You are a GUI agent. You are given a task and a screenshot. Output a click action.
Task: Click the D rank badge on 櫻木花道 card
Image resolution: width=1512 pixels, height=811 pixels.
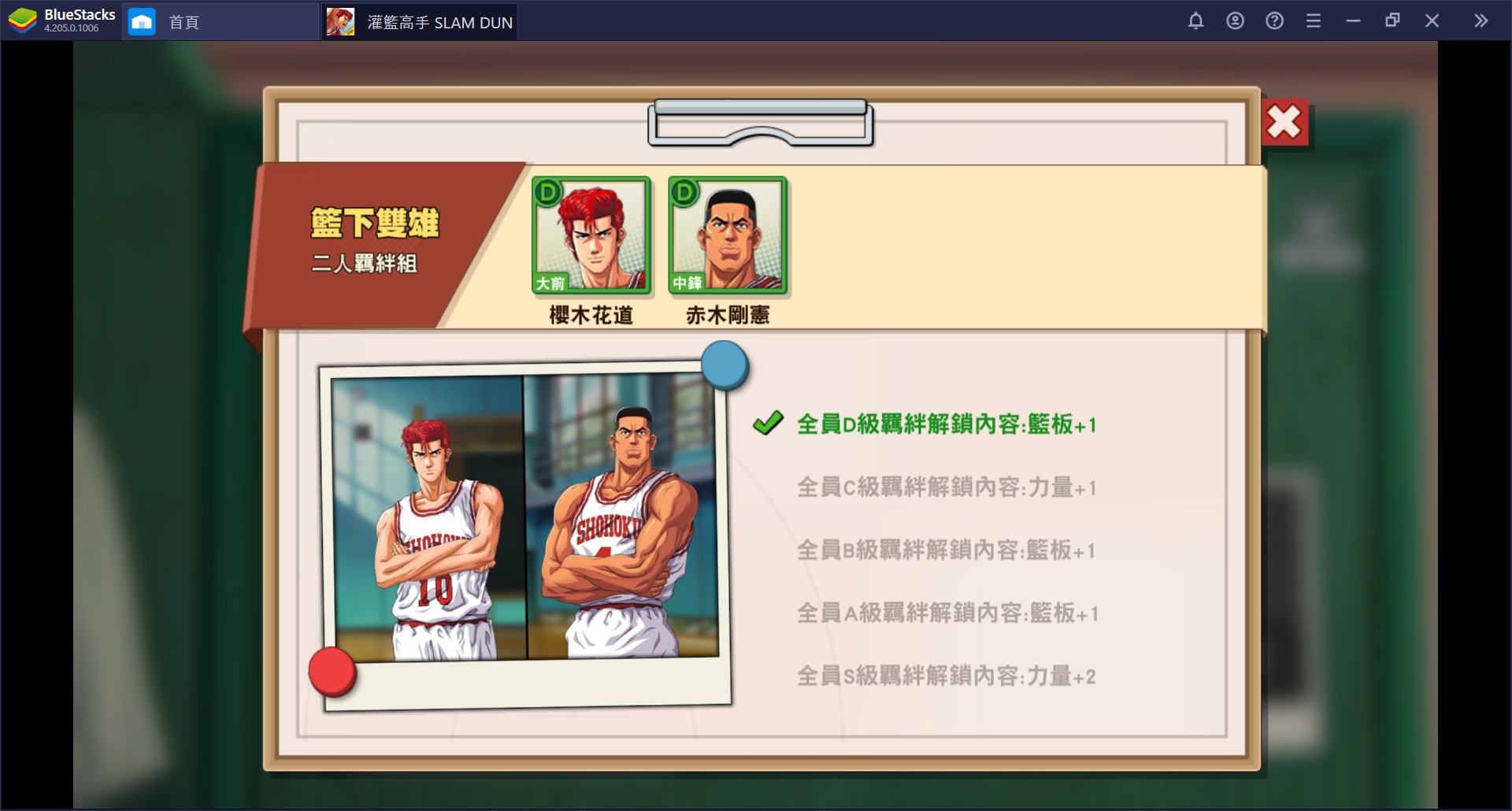click(x=547, y=192)
